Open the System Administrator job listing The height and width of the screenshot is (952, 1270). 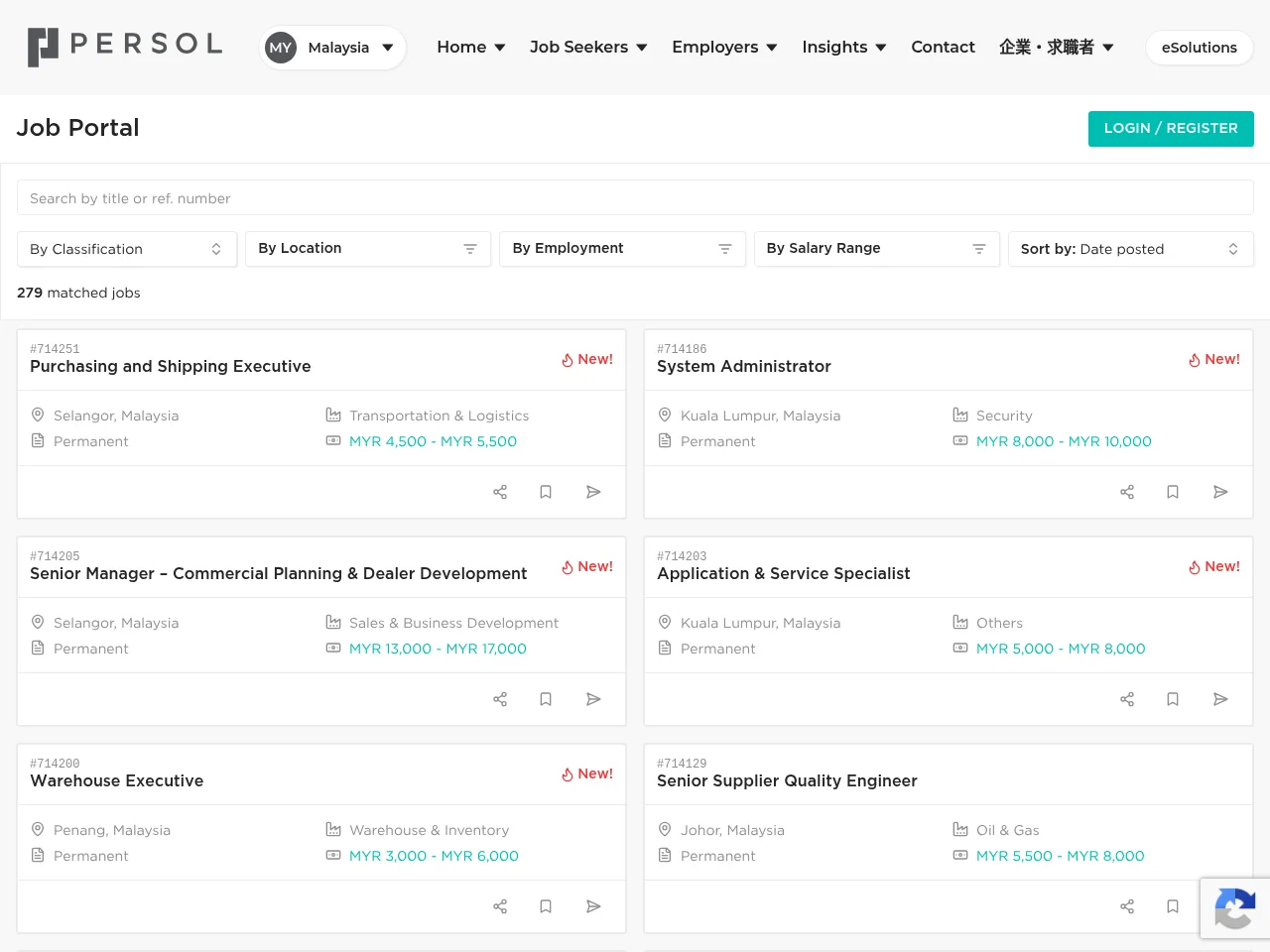(744, 366)
